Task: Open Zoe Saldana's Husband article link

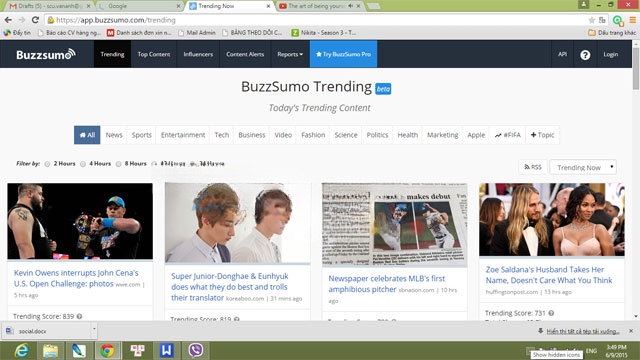Action: click(x=549, y=275)
